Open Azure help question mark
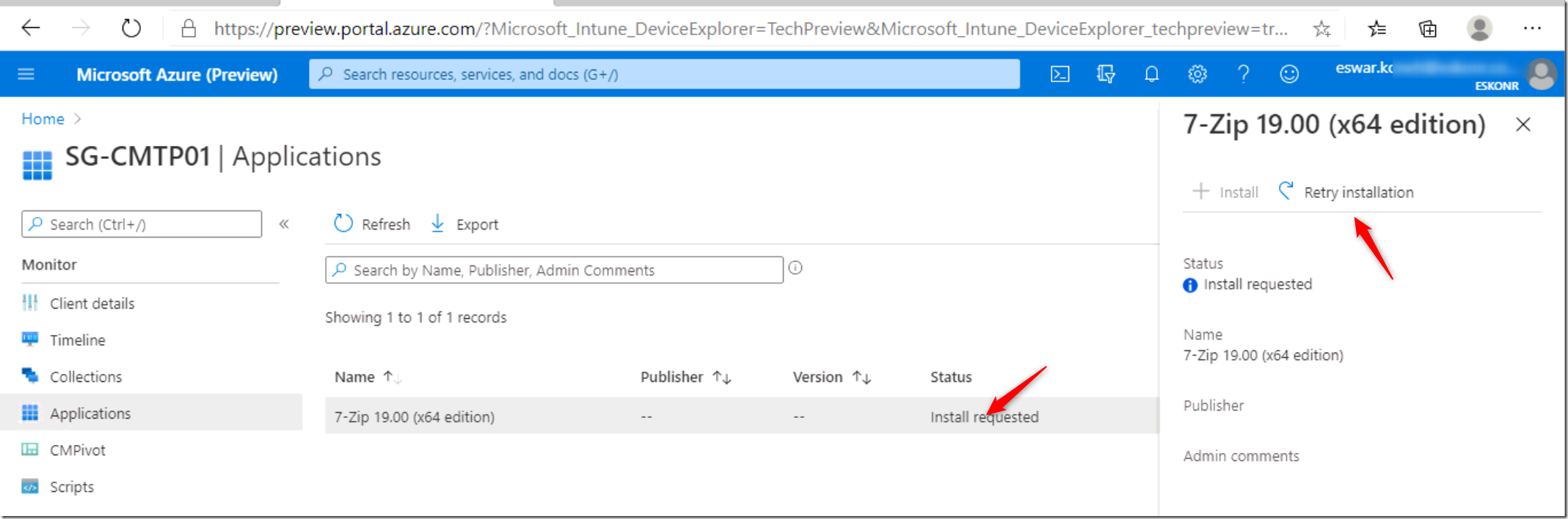The image size is (1568, 519). pos(1243,74)
